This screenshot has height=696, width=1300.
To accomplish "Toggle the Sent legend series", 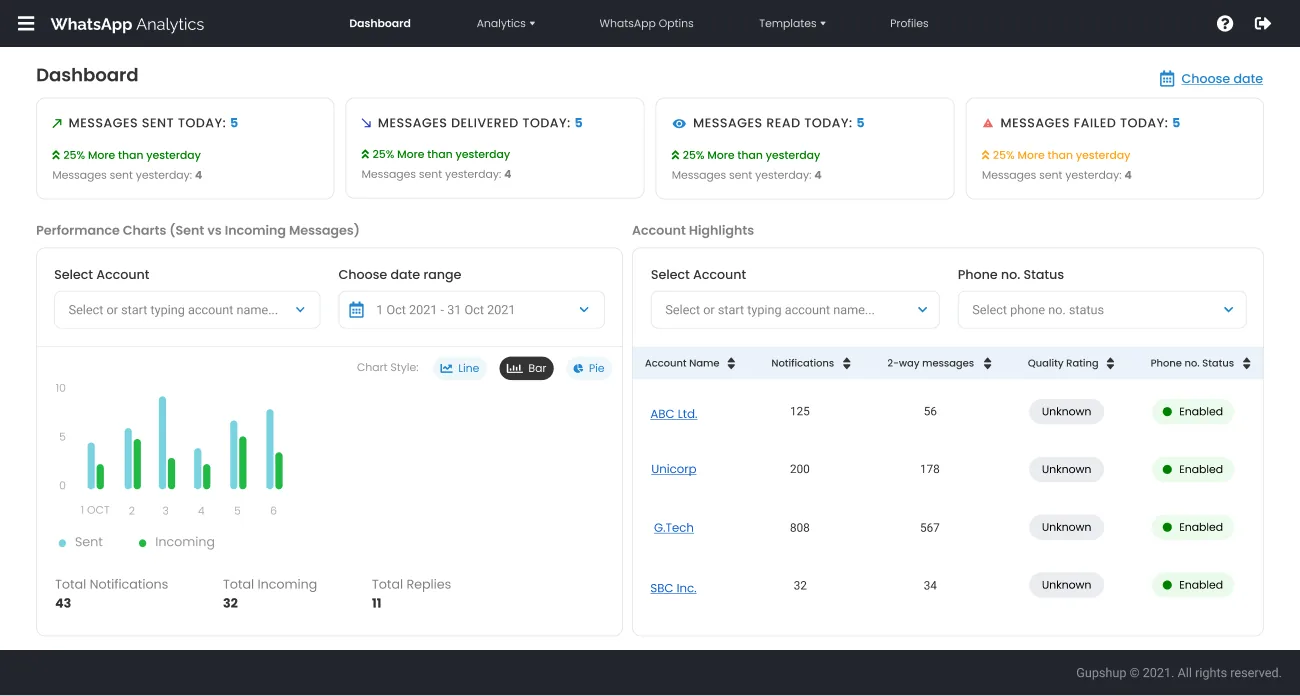I will coord(81,542).
